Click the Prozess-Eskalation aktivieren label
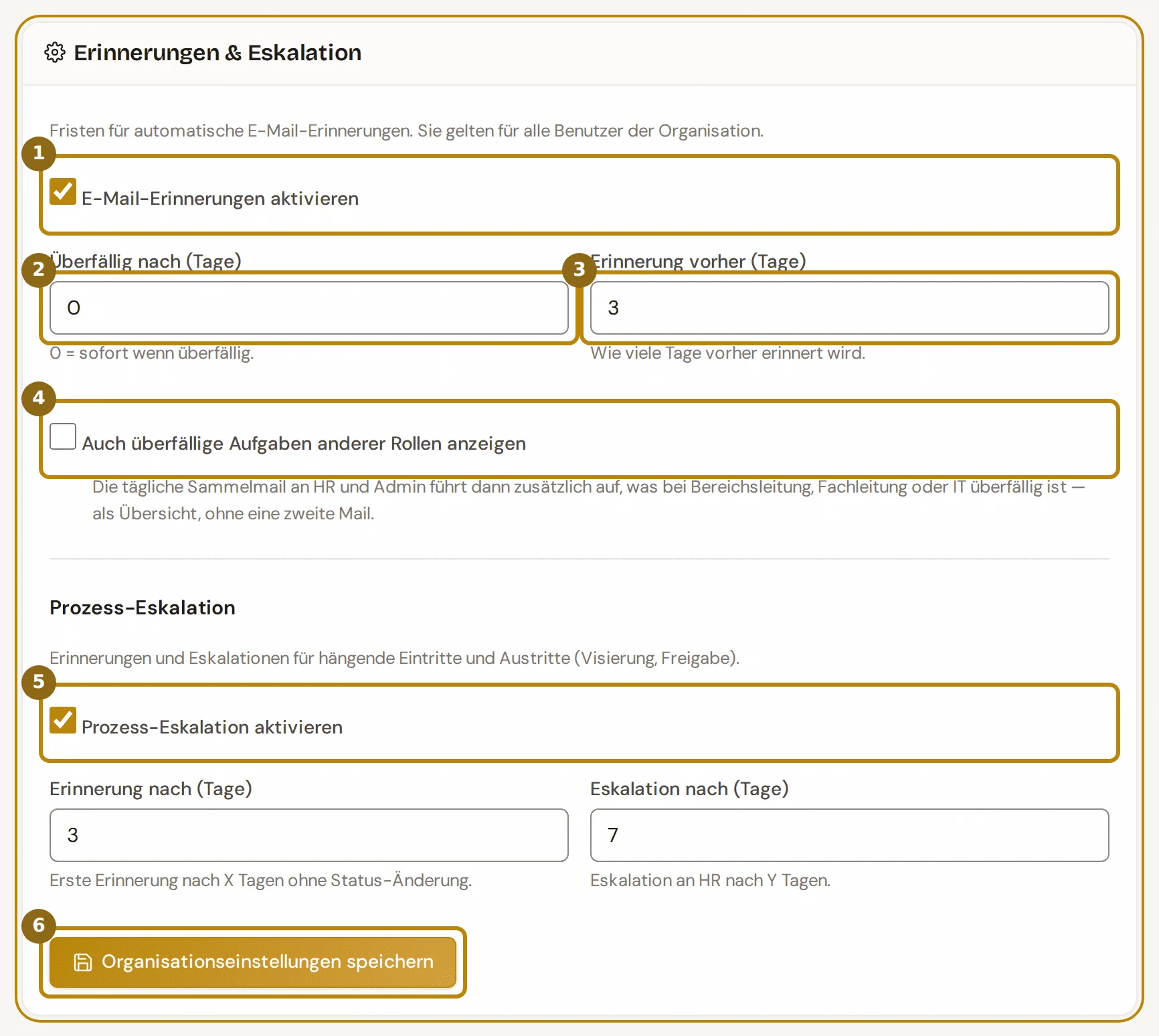Image resolution: width=1159 pixels, height=1036 pixels. coord(212,727)
